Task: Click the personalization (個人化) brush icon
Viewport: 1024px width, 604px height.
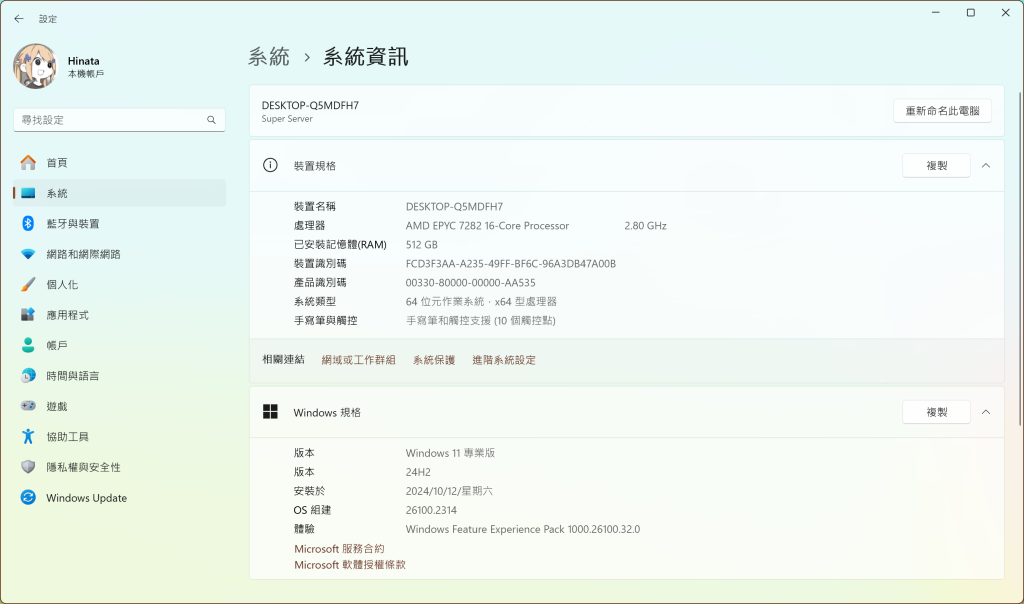Action: click(28, 284)
